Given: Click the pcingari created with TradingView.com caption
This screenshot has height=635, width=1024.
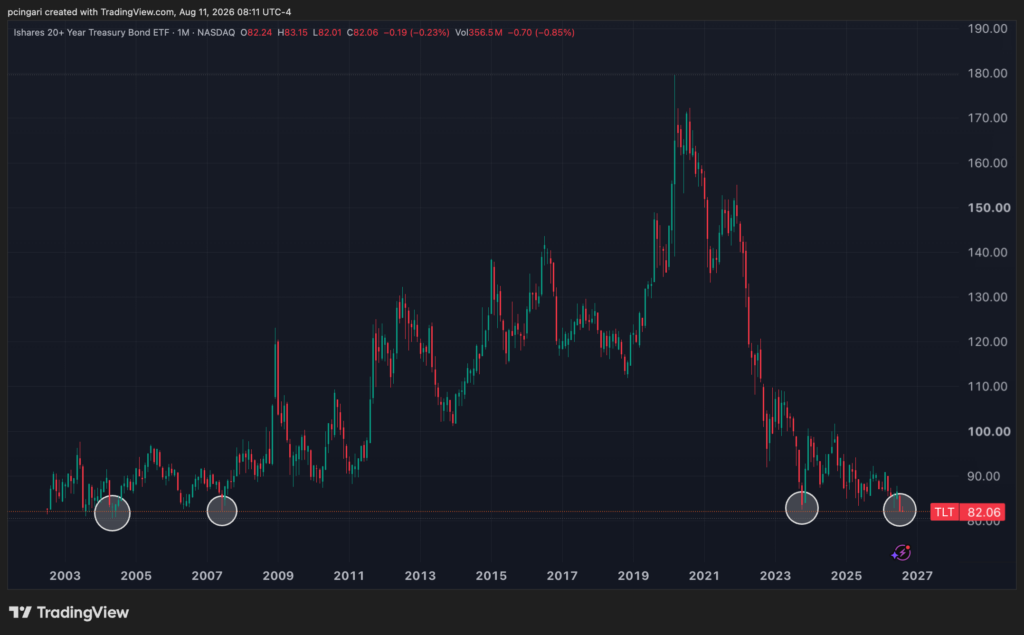Looking at the screenshot, I should click(x=150, y=12).
